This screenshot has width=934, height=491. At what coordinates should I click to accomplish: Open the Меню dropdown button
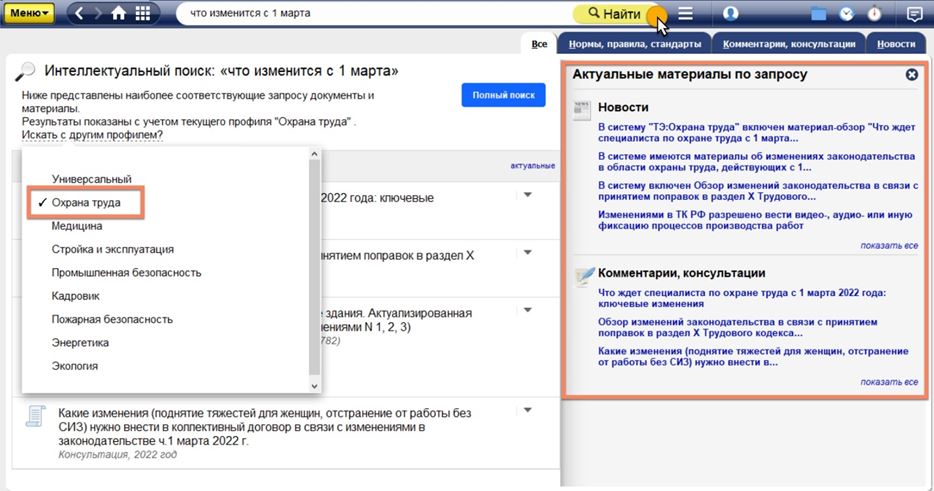point(29,13)
